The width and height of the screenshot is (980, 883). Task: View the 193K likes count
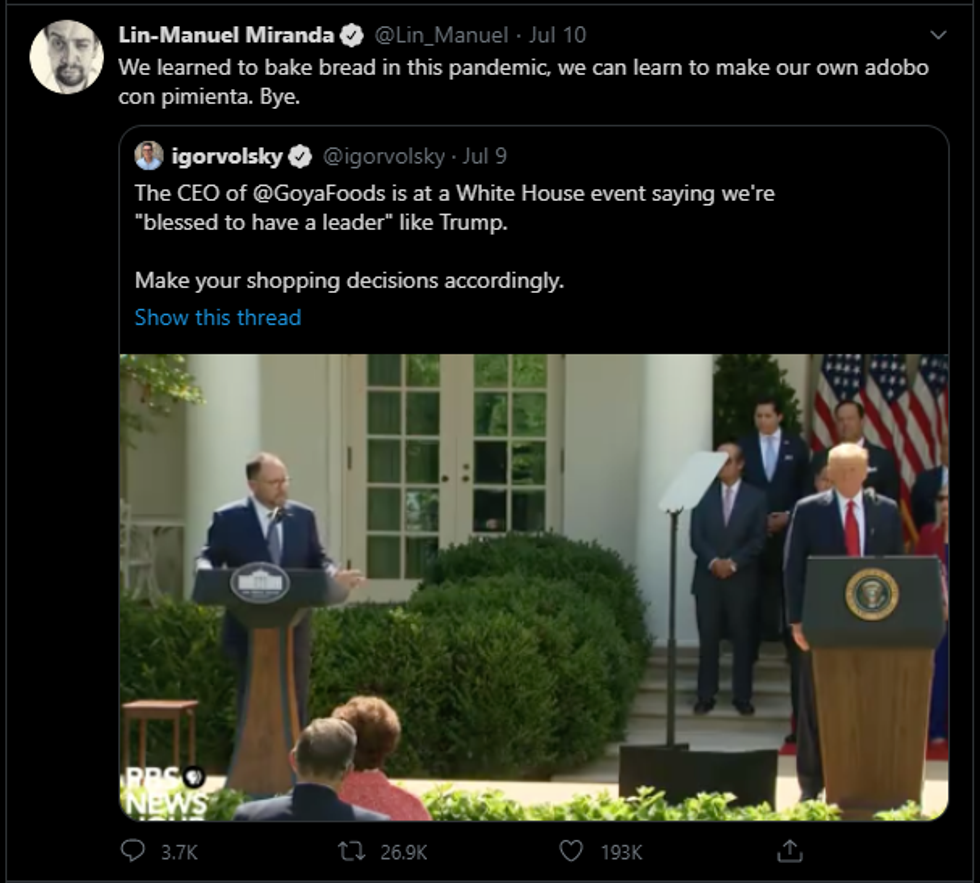point(621,852)
